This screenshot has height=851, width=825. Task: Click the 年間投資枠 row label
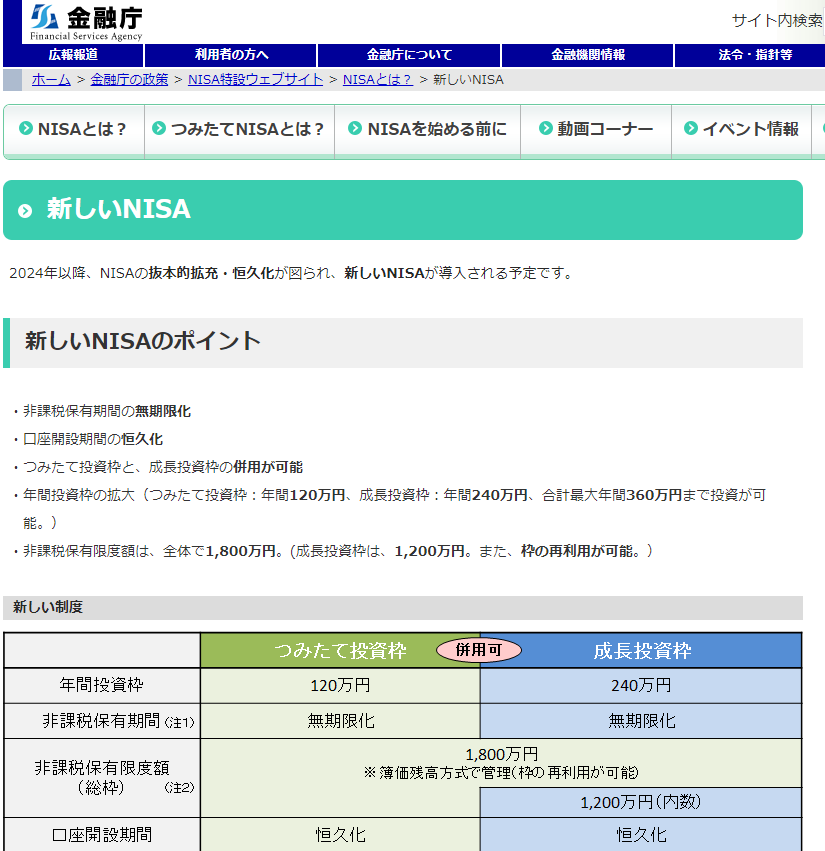pos(102,685)
